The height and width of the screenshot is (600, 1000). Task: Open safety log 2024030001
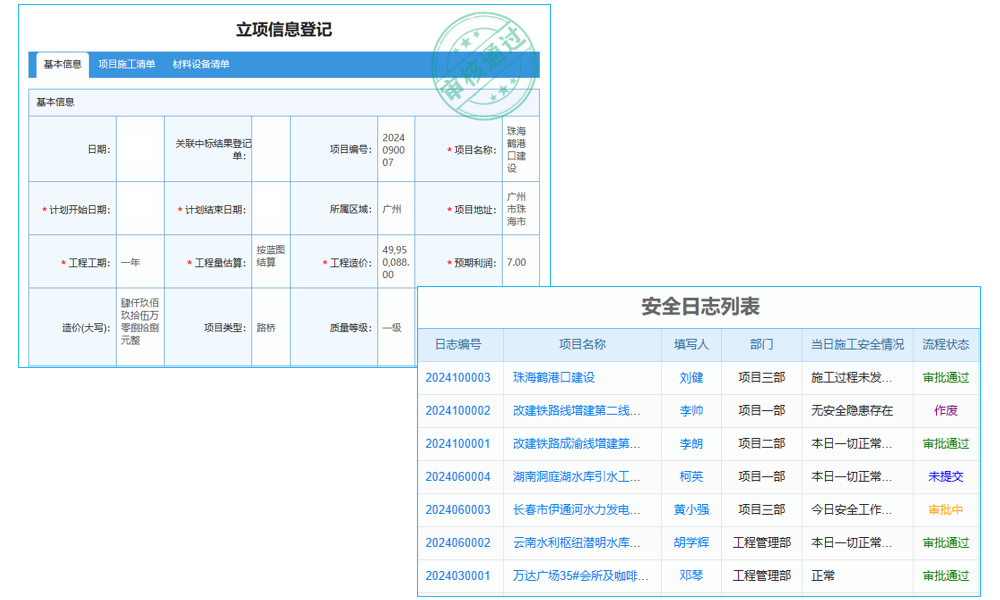pos(459,577)
